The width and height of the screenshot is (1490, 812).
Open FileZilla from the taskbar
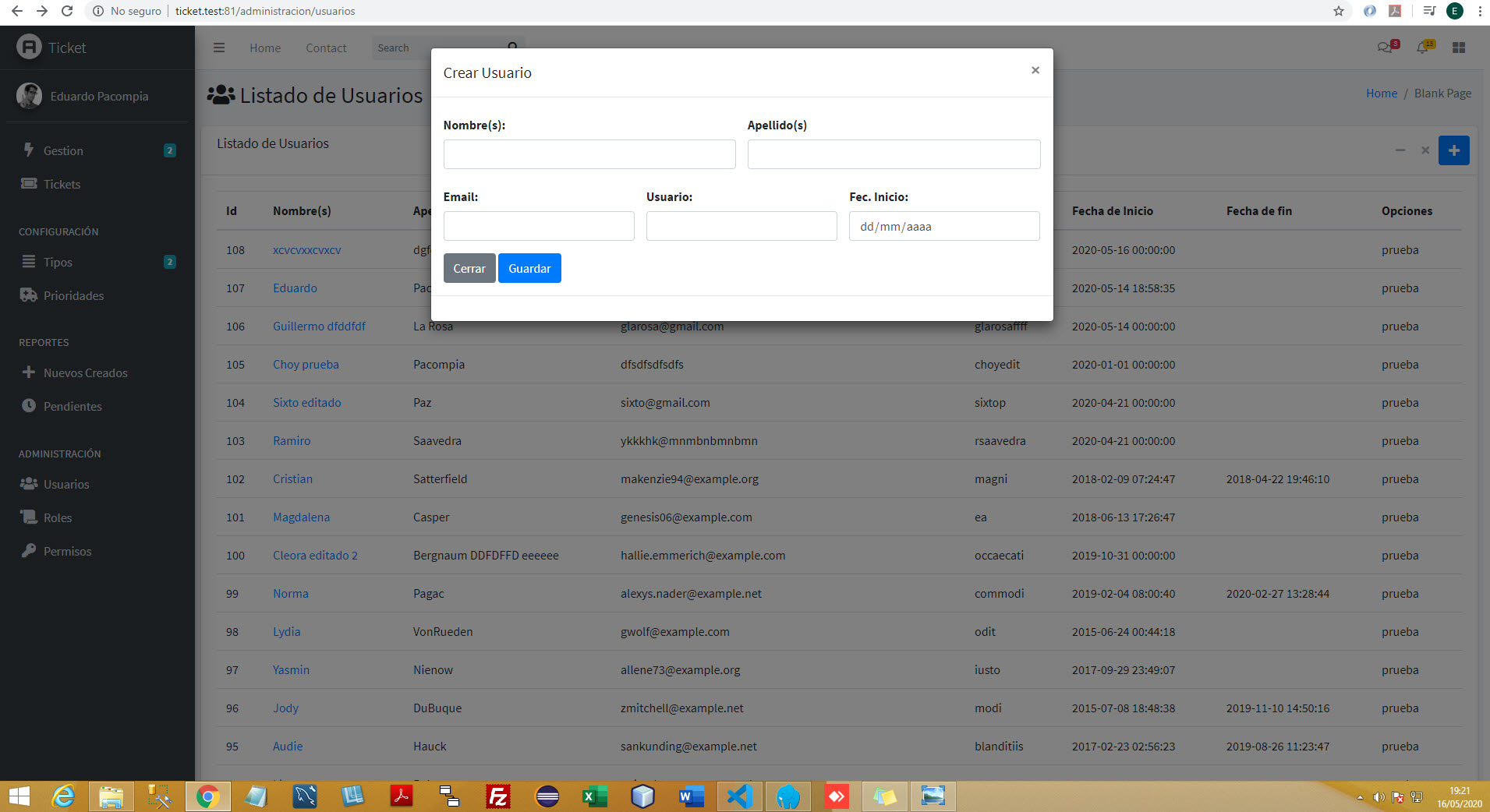[x=497, y=796]
